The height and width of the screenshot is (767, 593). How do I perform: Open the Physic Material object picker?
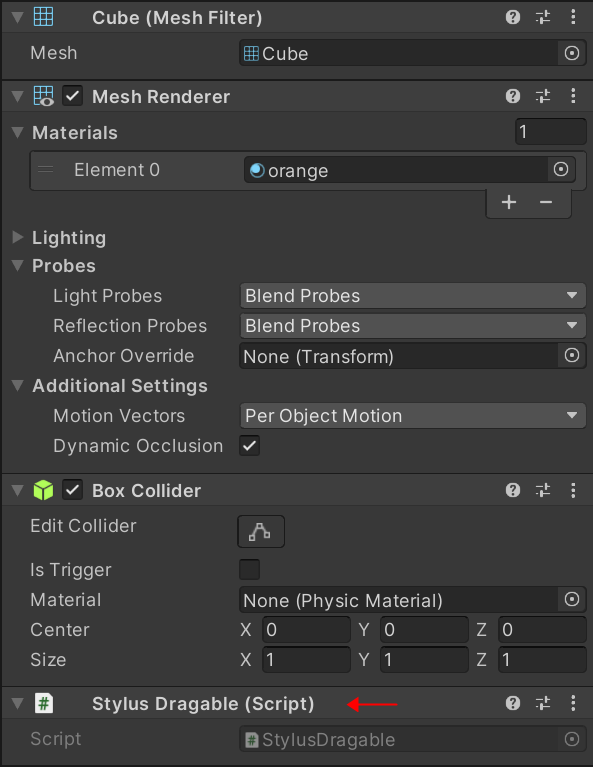tap(571, 599)
